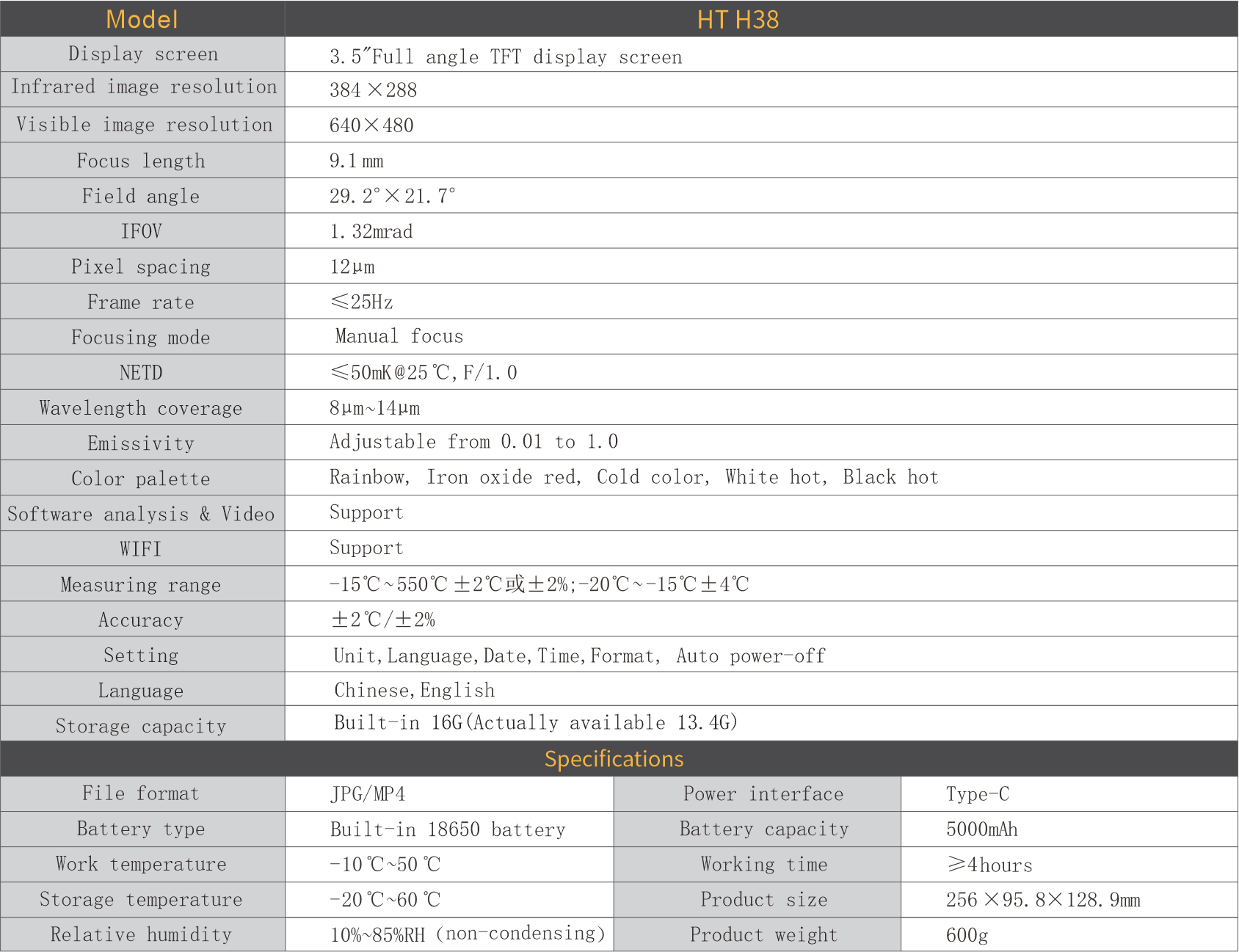Click the "Model" header cell
The width and height of the screenshot is (1239, 952).
coord(142,19)
